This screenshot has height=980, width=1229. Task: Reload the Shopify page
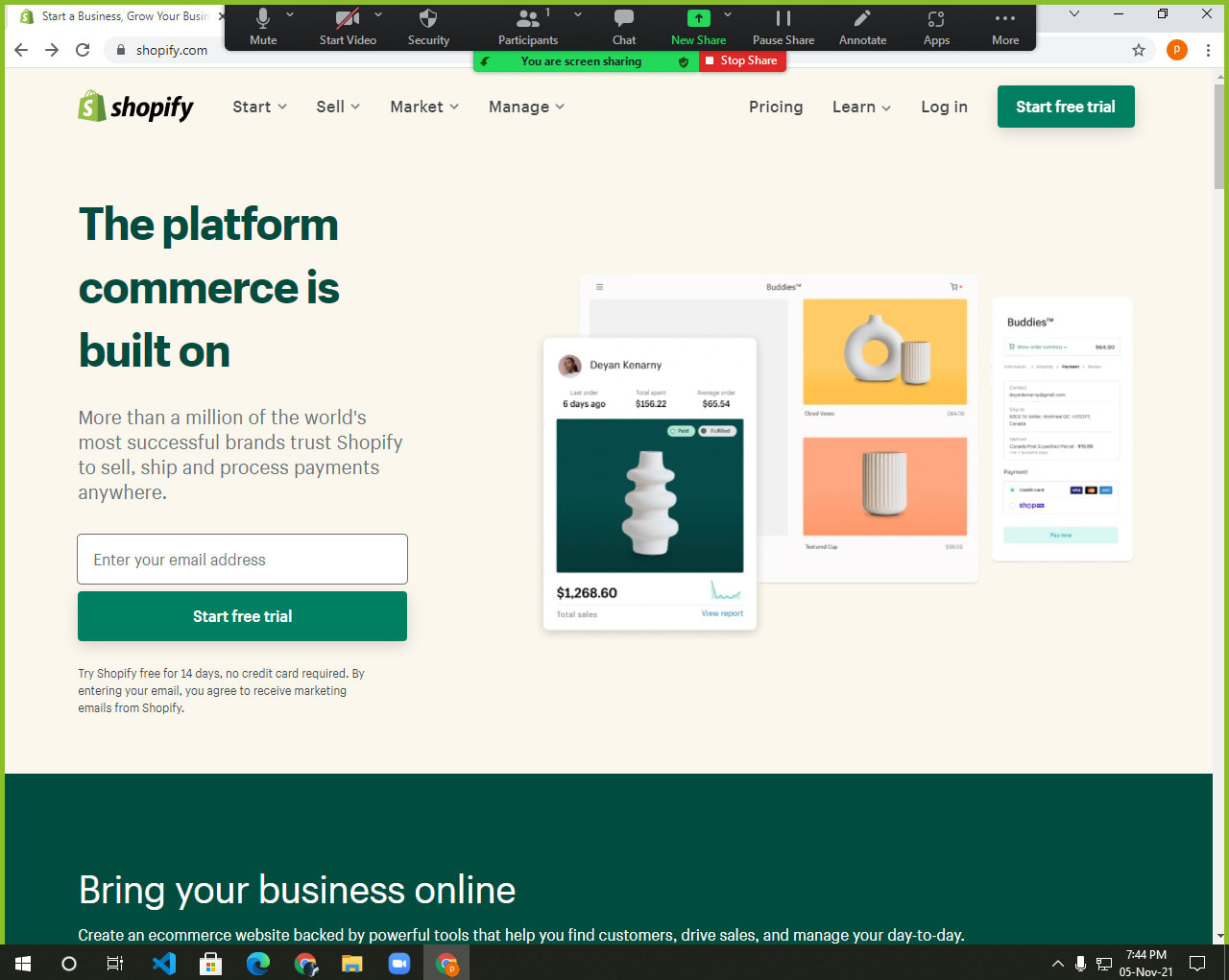(x=83, y=50)
